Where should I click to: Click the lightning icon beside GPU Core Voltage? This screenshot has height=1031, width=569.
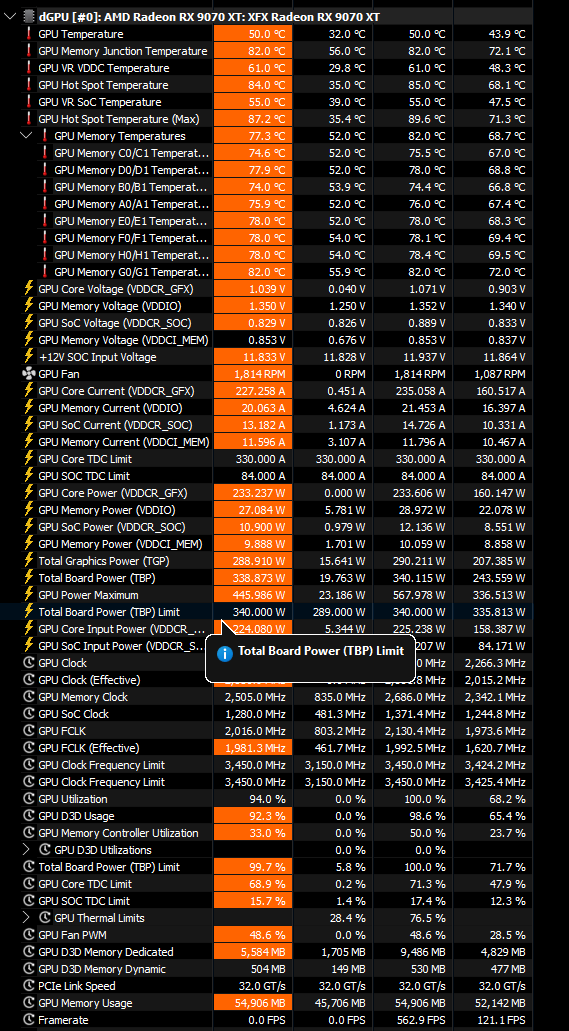tap(28, 289)
